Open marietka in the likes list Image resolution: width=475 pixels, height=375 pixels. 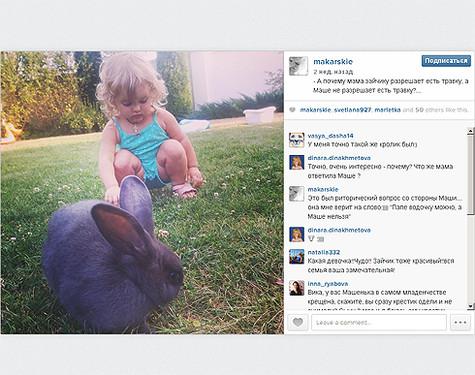coord(387,110)
